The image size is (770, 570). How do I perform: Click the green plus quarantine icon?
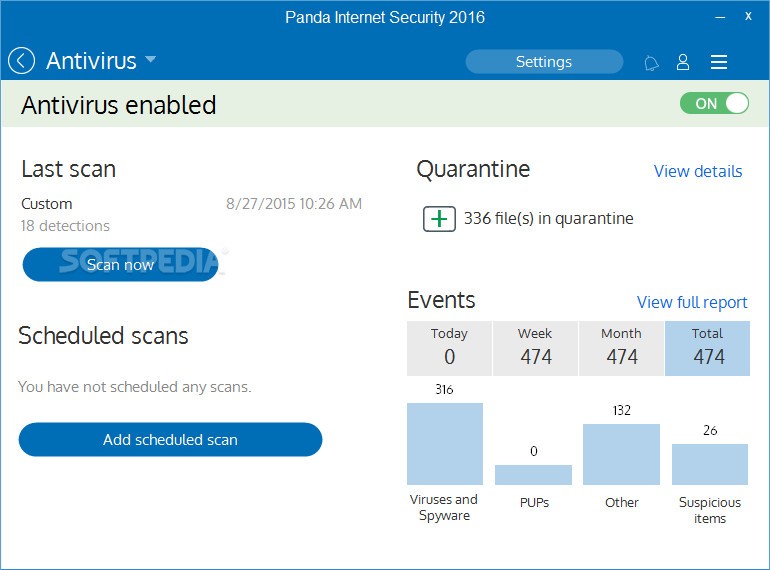[439, 218]
